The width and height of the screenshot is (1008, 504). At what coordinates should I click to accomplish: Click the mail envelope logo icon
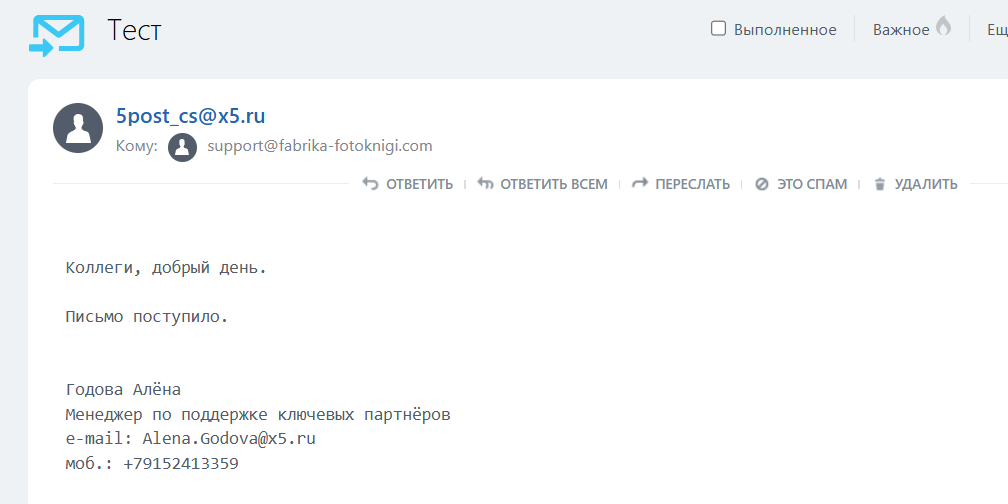point(56,35)
